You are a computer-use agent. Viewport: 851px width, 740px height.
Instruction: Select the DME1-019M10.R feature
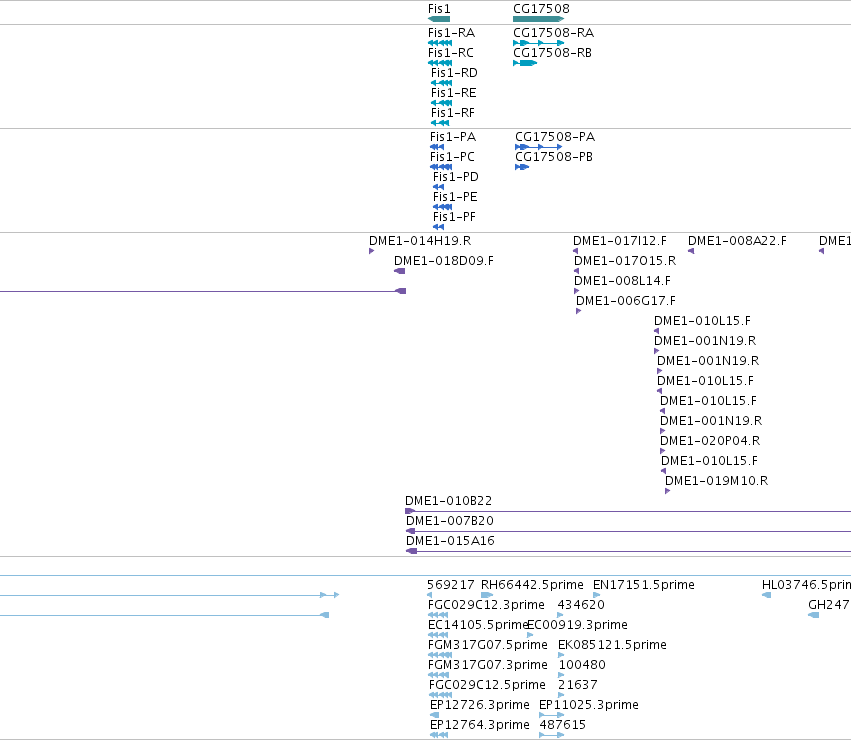668,491
